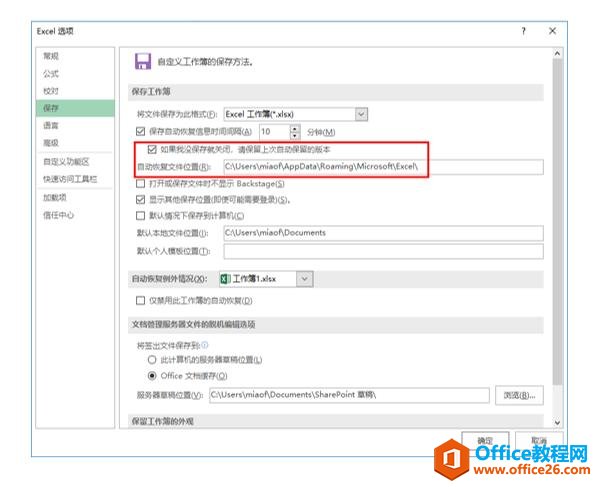Select 此计算机的服务器草稿位置 radio option
The image size is (597, 487).
tap(152, 359)
